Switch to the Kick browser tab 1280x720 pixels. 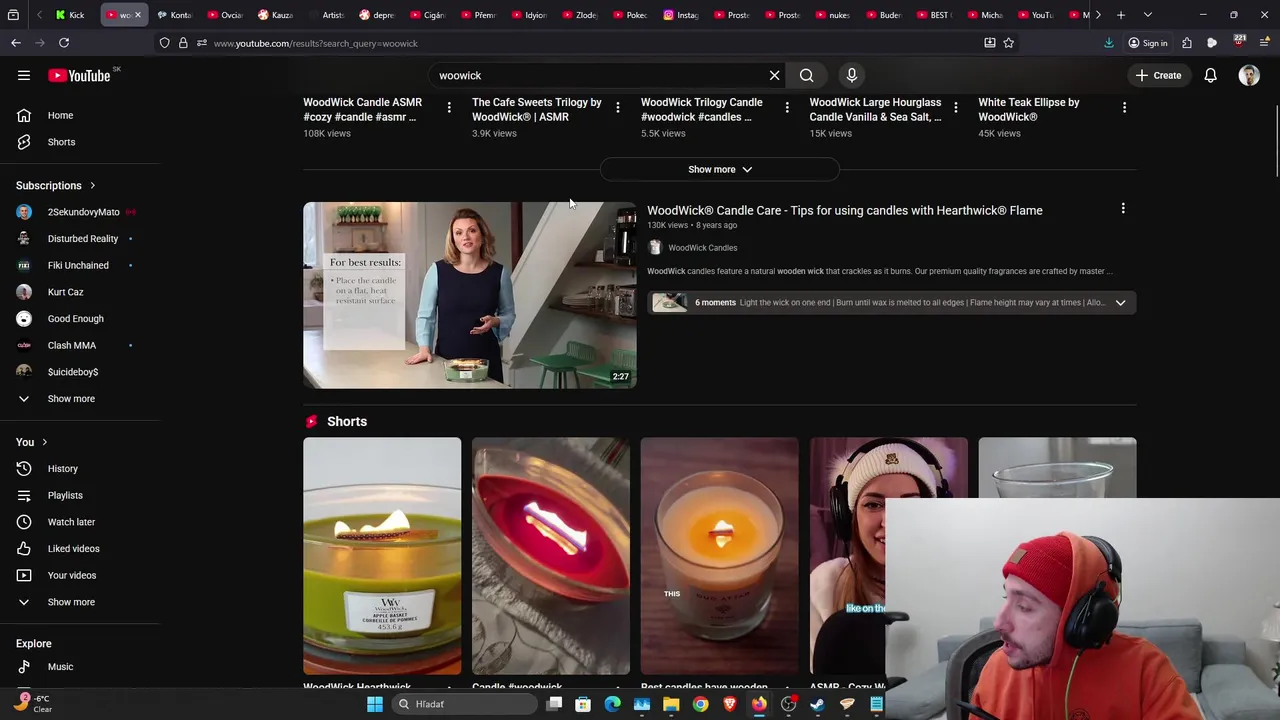(71, 15)
